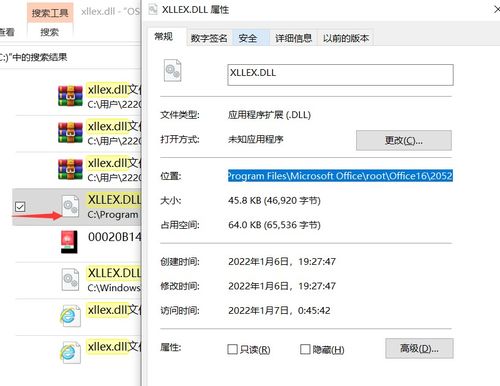Click the first Internet Explorer xllex.dll icon

[x=70, y=316]
